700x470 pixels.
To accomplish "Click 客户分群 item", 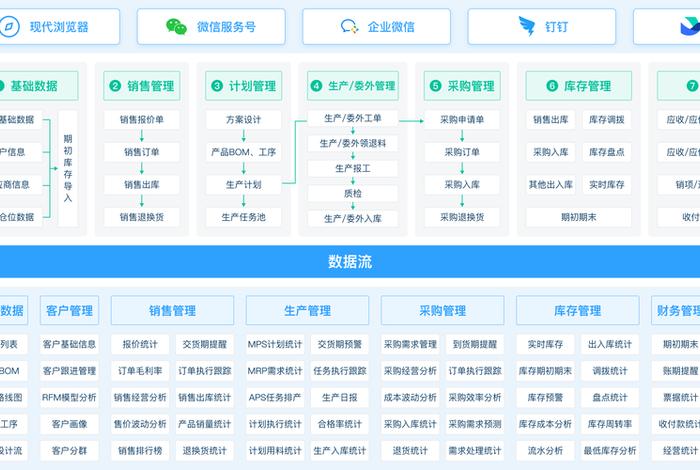I will coord(69,451).
